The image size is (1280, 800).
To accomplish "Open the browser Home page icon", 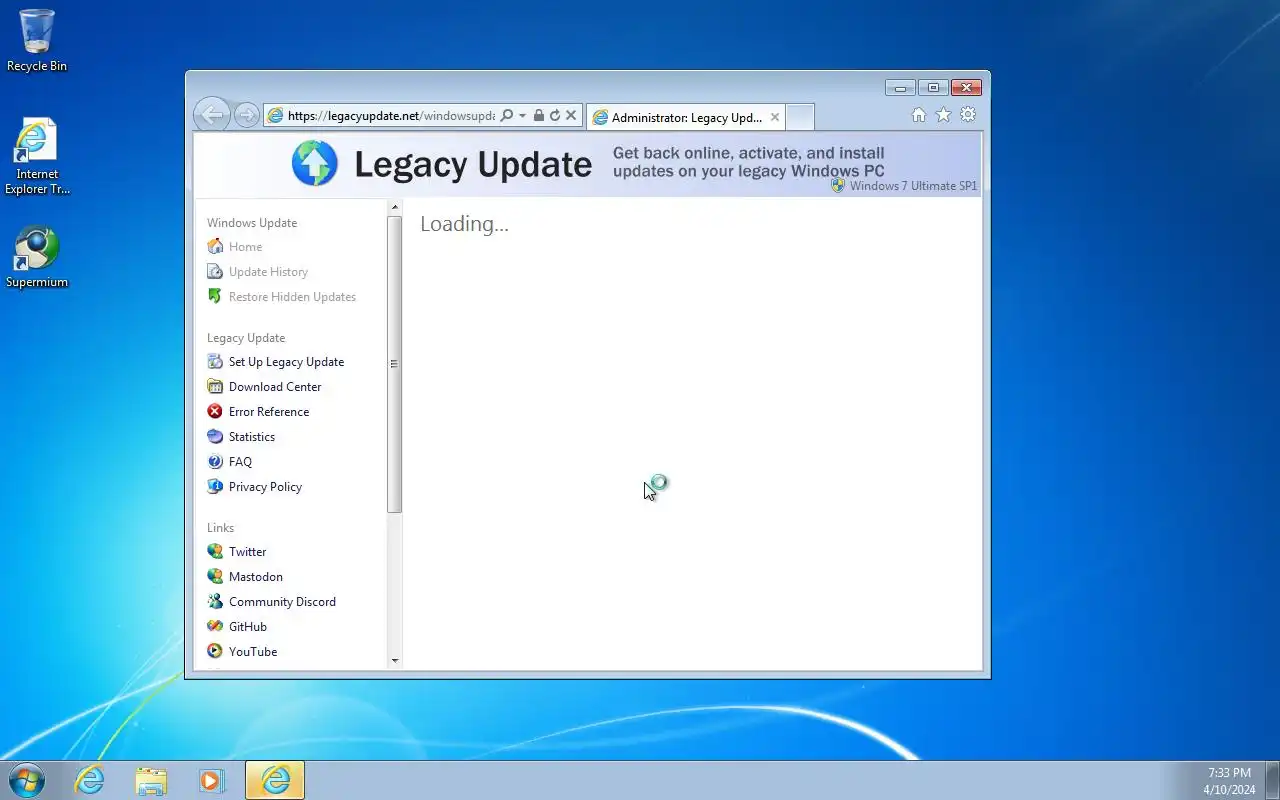I will tap(919, 115).
